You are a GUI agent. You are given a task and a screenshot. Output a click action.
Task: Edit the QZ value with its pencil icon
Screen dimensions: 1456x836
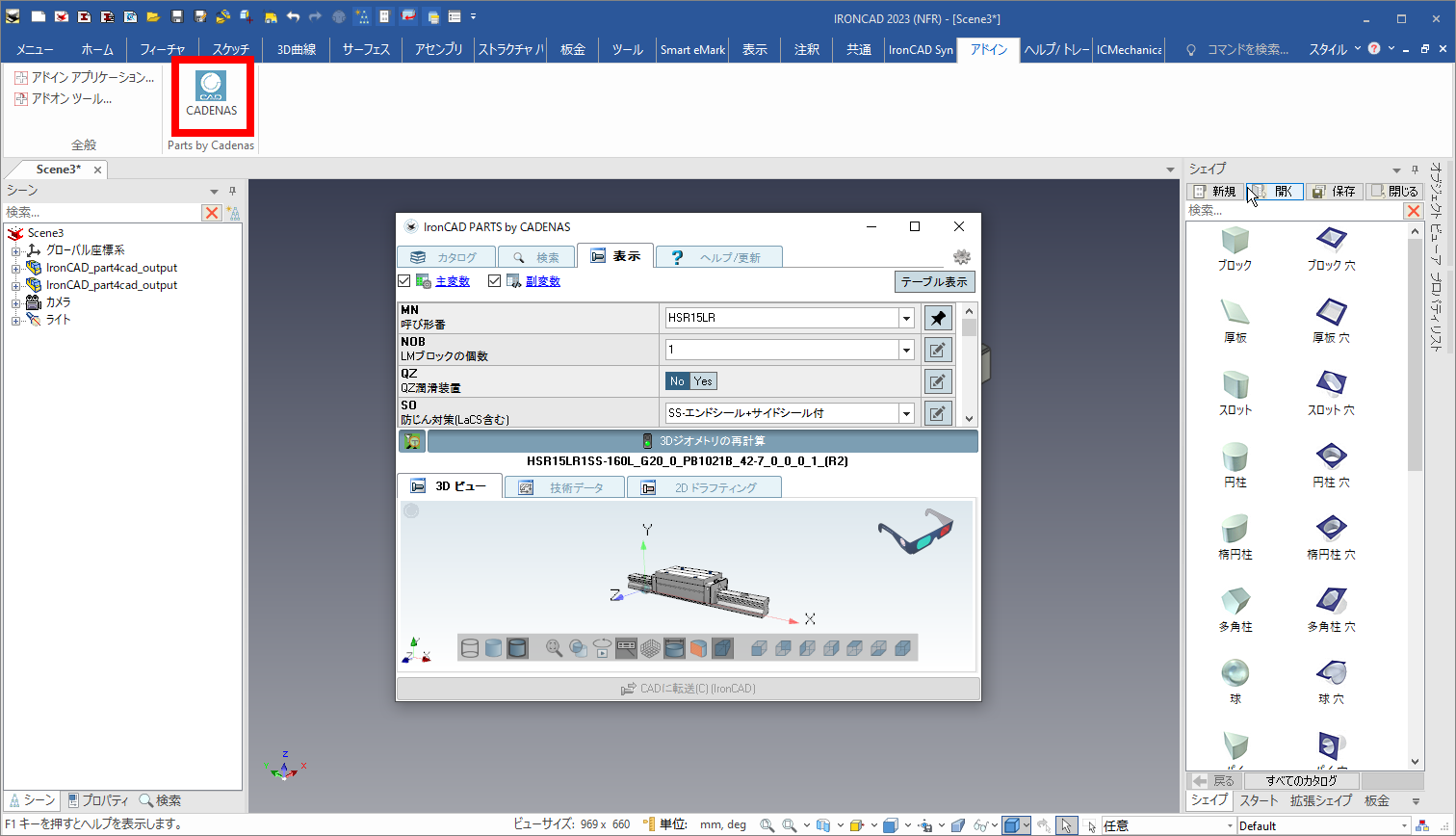pyautogui.click(x=938, y=381)
